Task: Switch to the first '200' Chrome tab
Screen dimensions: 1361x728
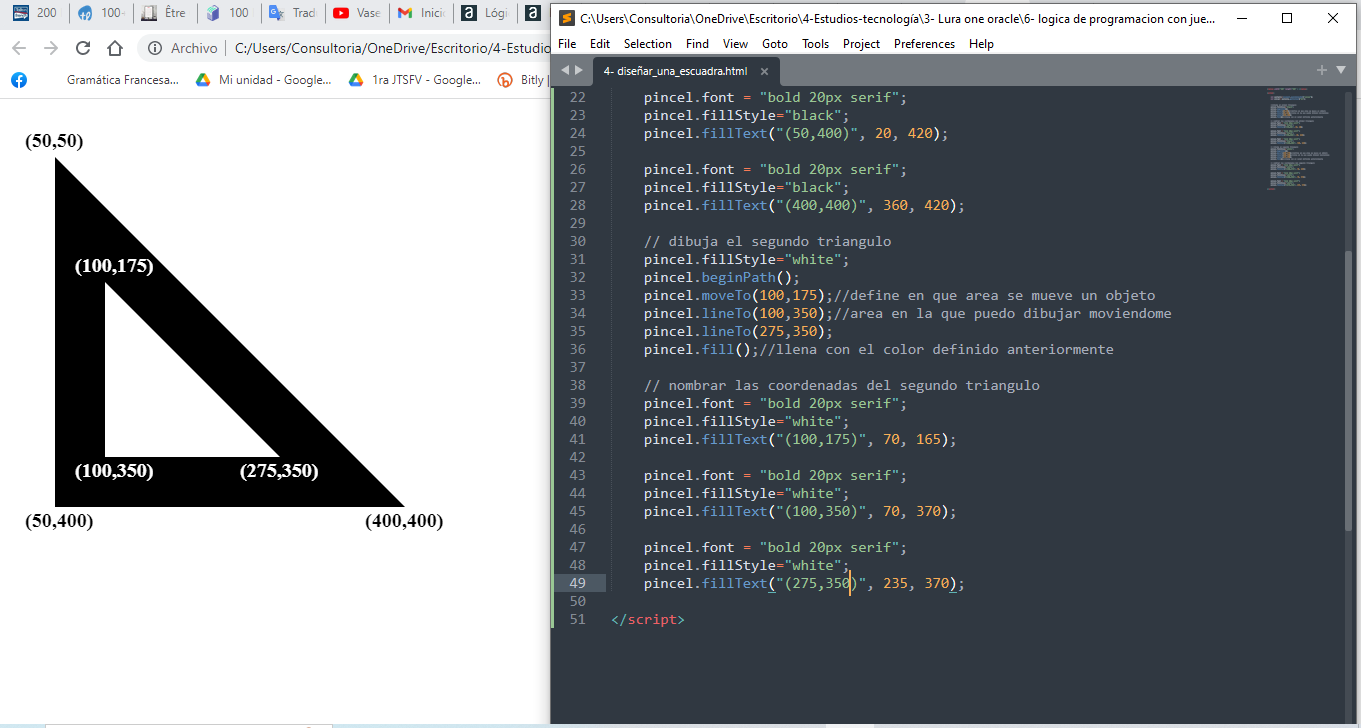Action: pos(36,13)
